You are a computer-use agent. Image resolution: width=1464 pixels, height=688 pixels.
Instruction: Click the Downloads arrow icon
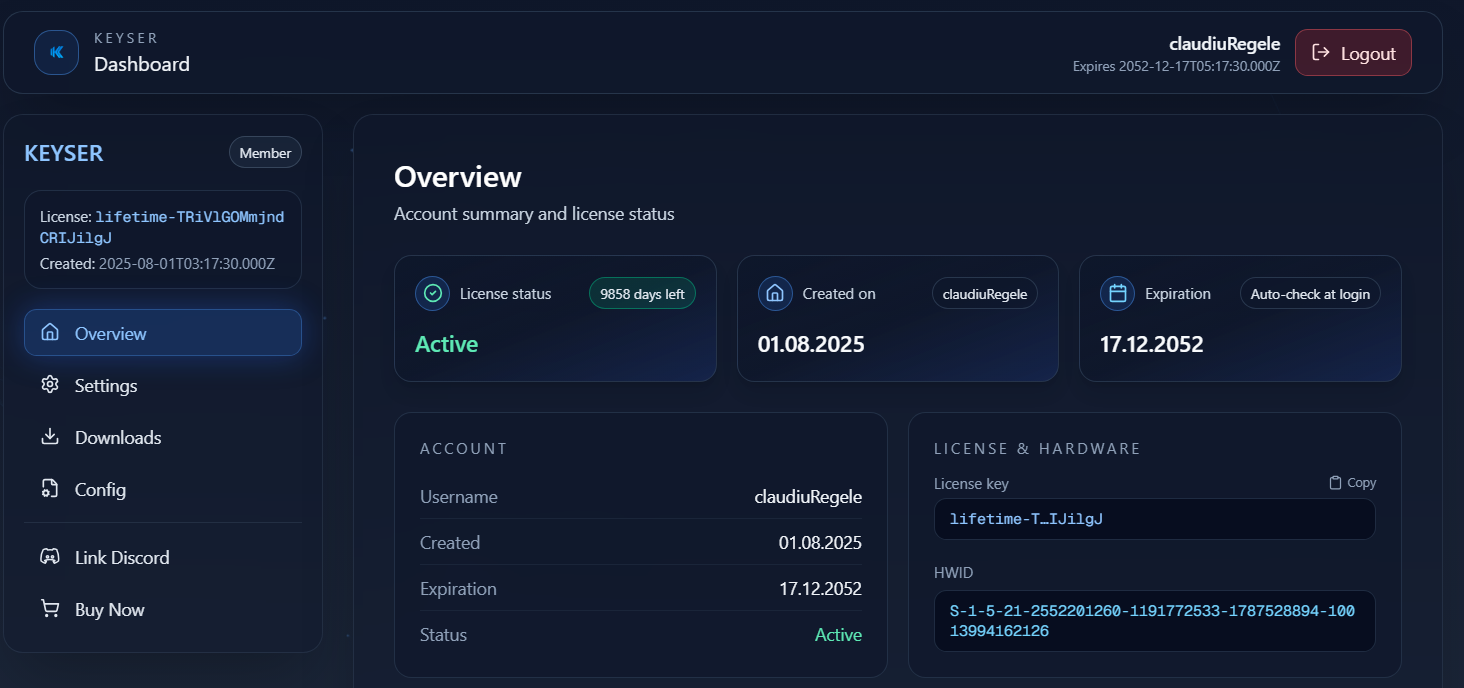point(49,437)
